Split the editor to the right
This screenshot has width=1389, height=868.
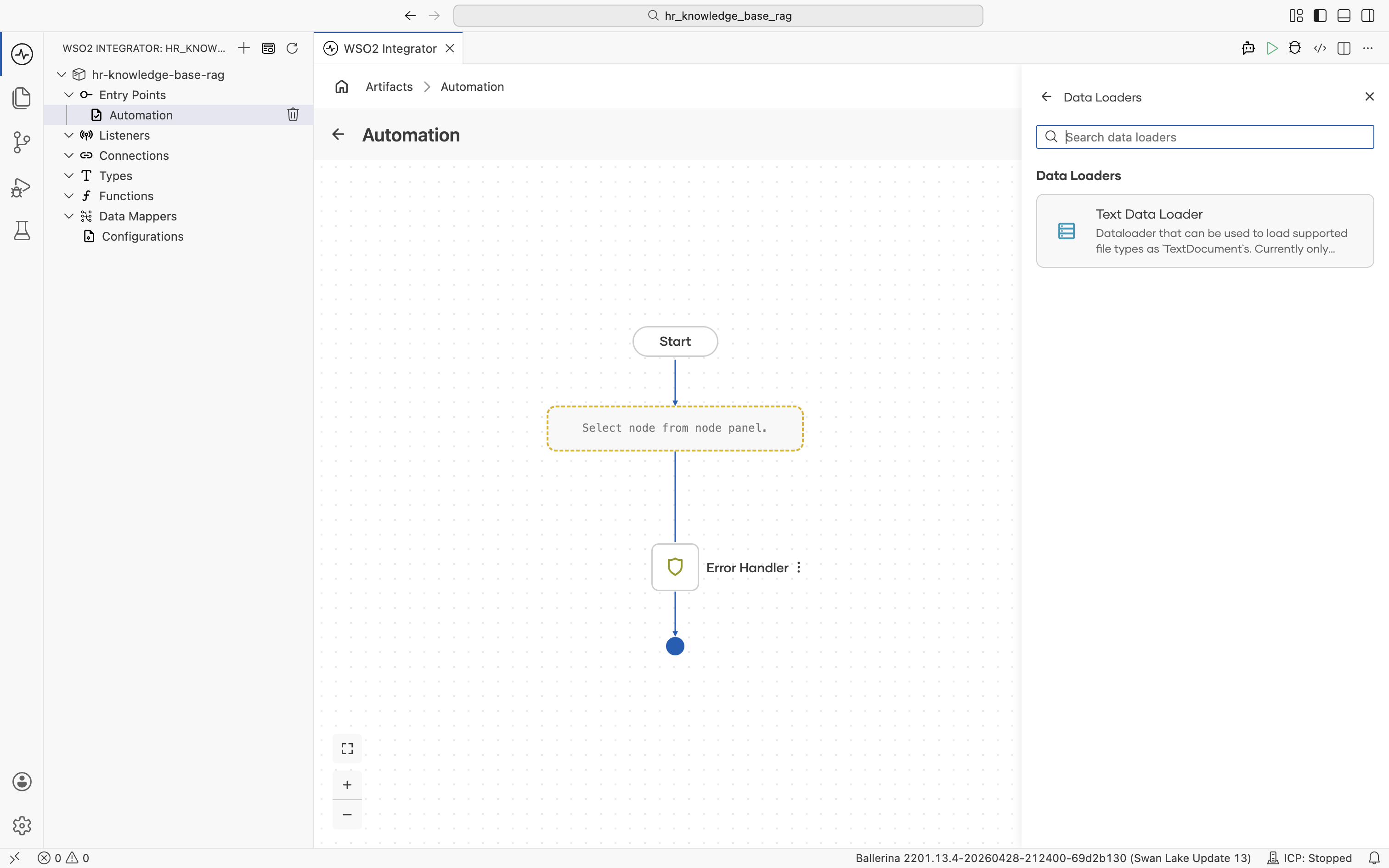click(x=1344, y=48)
